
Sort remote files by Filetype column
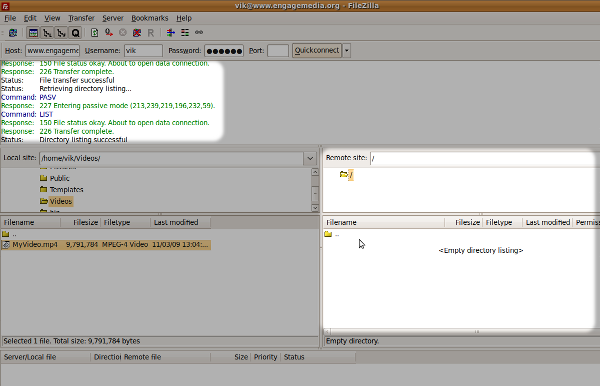pyautogui.click(x=502, y=222)
